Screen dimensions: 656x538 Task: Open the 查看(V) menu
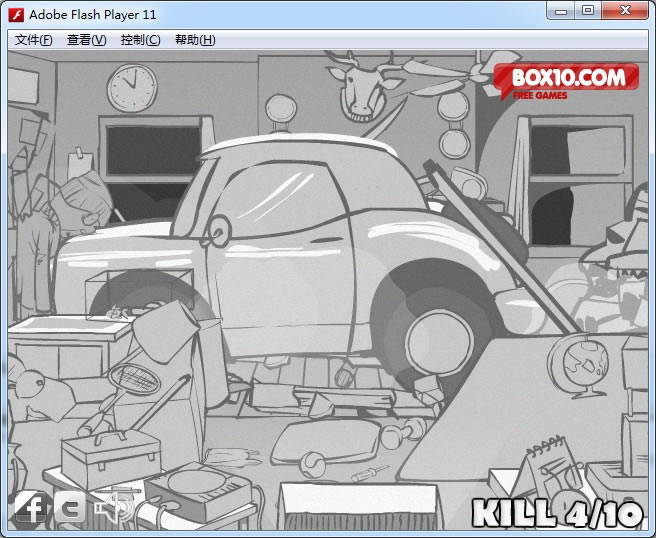pos(86,40)
